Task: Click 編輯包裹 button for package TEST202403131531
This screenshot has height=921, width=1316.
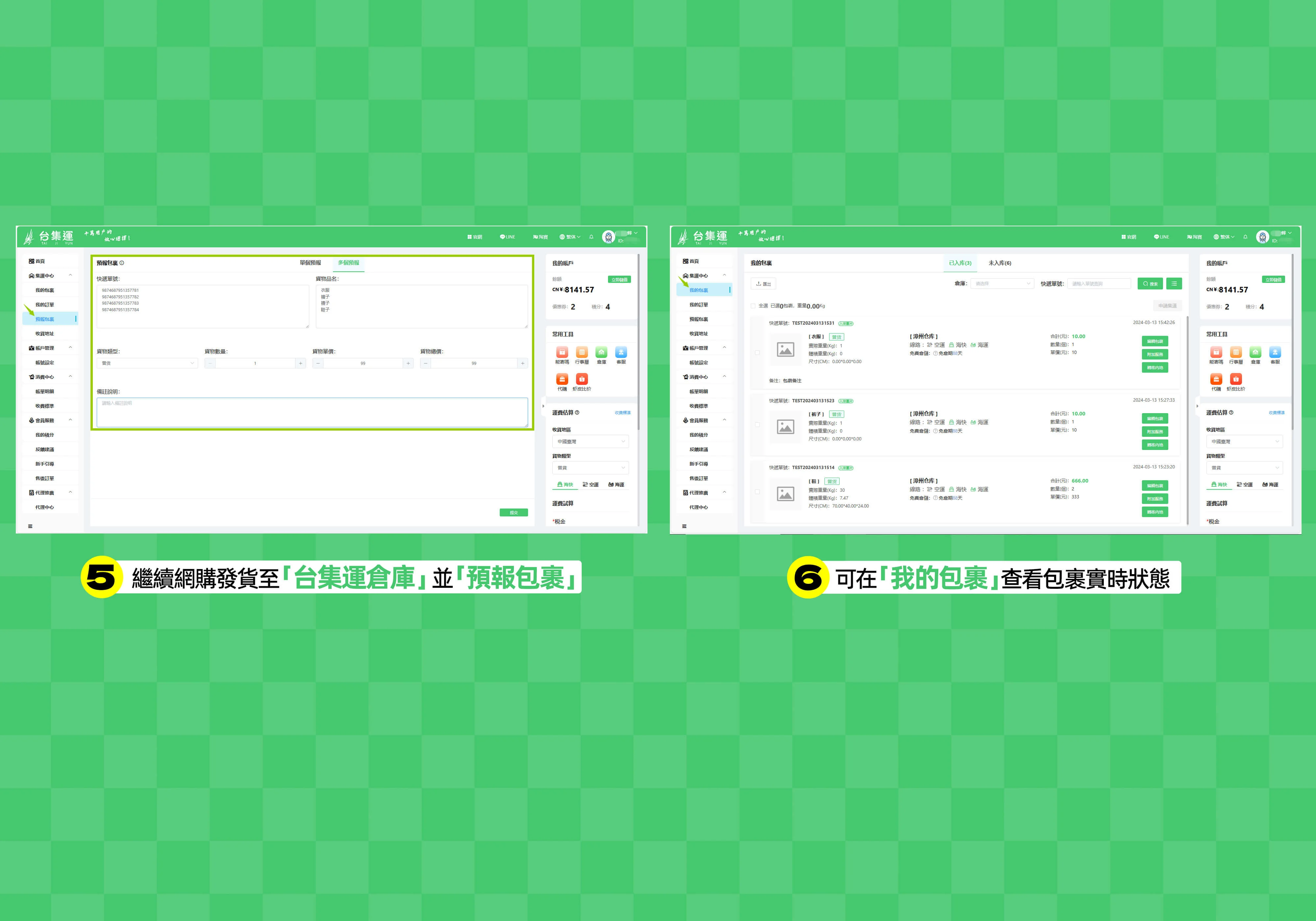Action: coord(1154,341)
